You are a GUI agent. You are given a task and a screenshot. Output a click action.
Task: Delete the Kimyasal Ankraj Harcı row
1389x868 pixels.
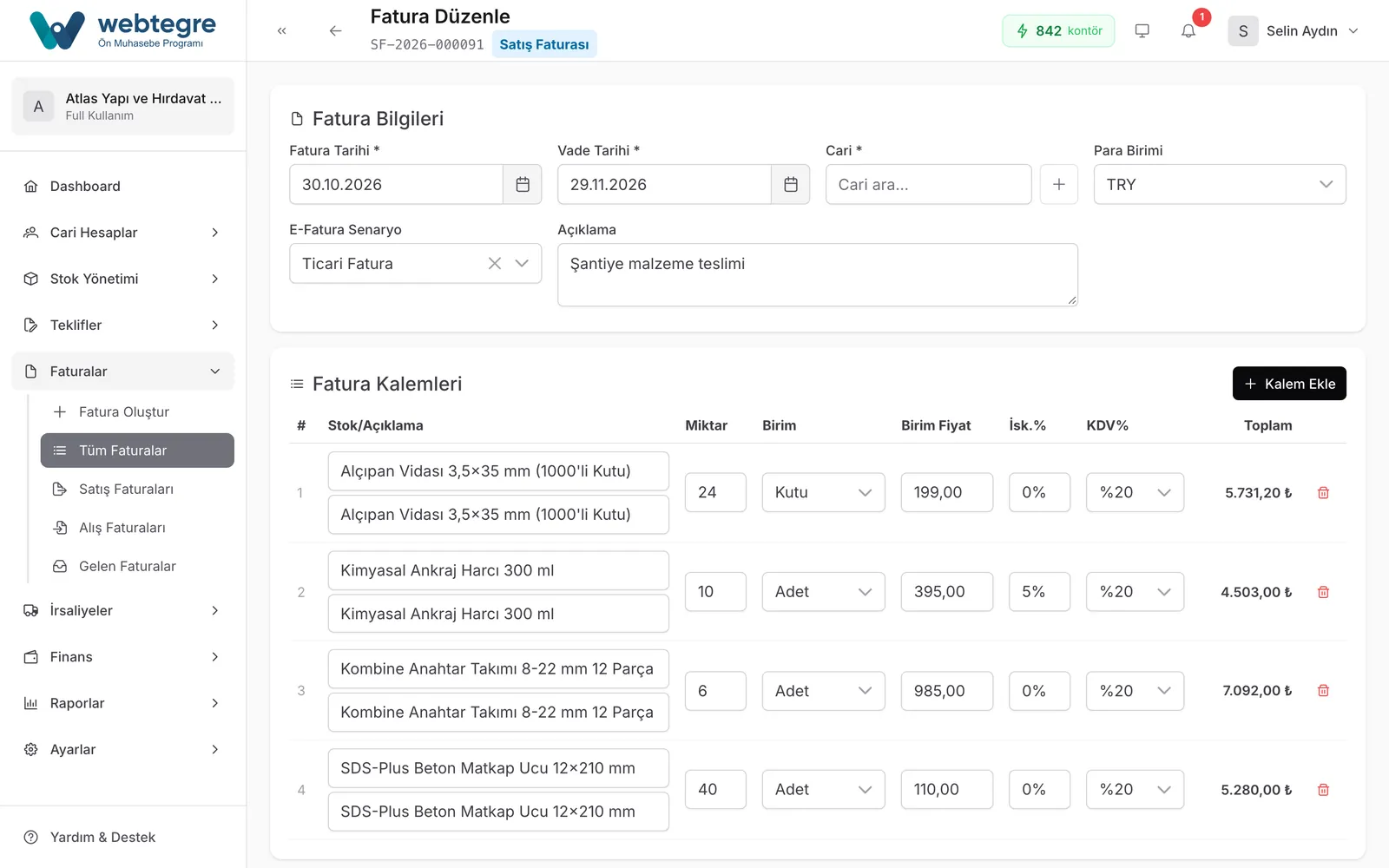tap(1323, 592)
